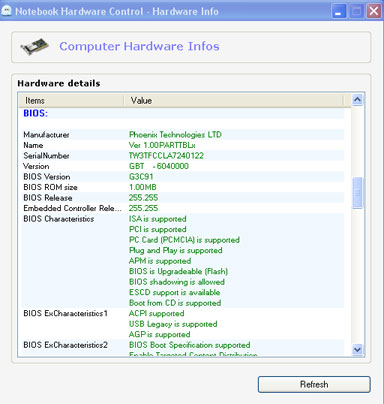
Task: Click the vertical scrollbar thumb
Action: [x=357, y=193]
